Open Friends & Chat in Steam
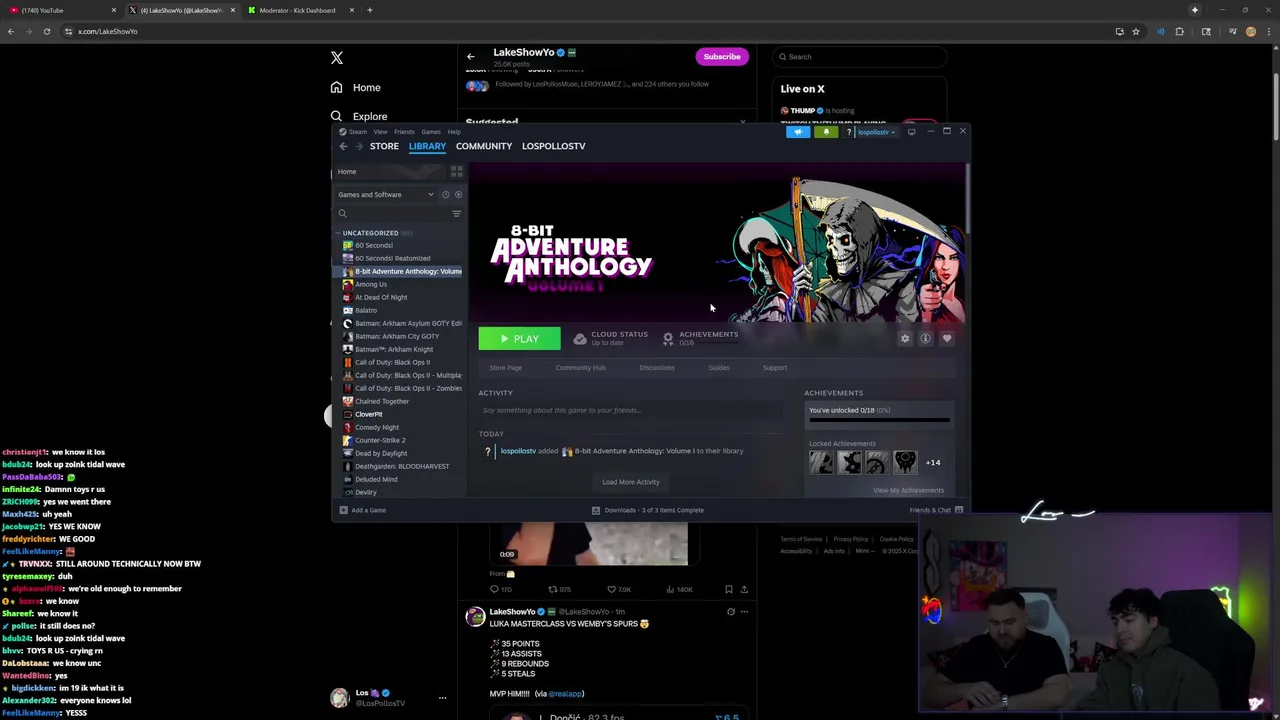Screen dimensions: 1280x720 (936, 510)
